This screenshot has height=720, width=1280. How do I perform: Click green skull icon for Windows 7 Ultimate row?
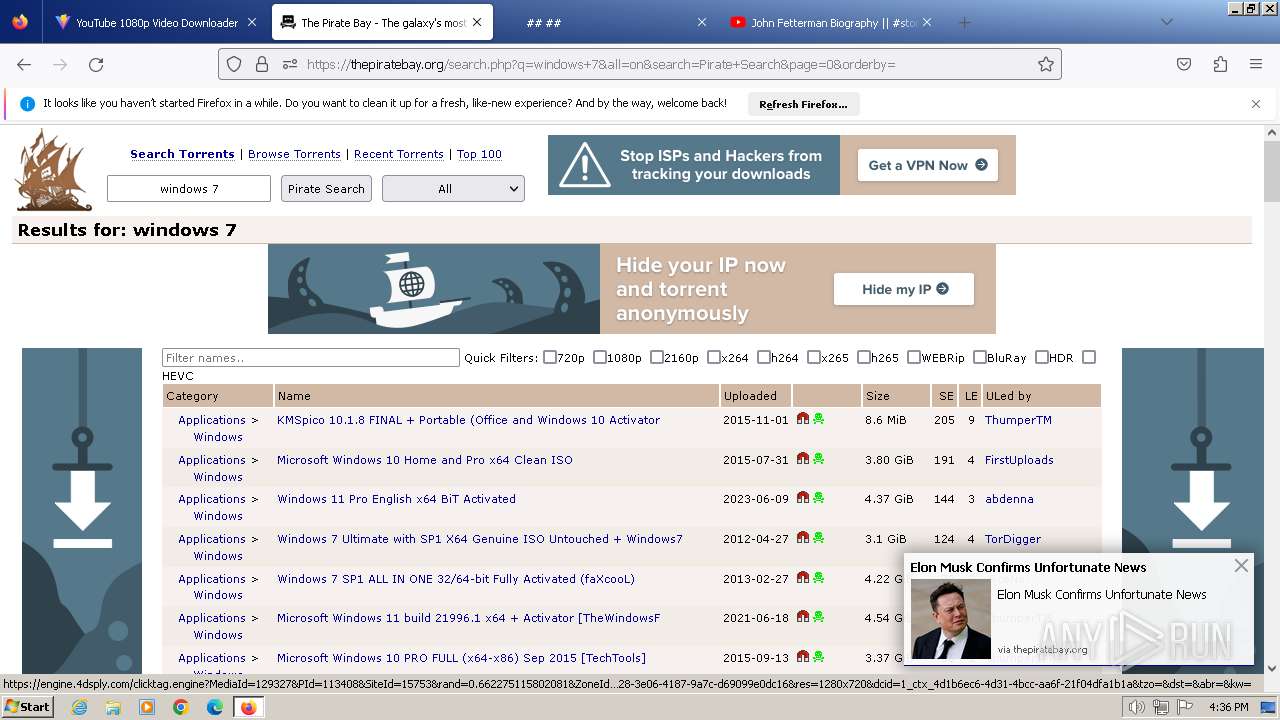pyautogui.click(x=818, y=538)
